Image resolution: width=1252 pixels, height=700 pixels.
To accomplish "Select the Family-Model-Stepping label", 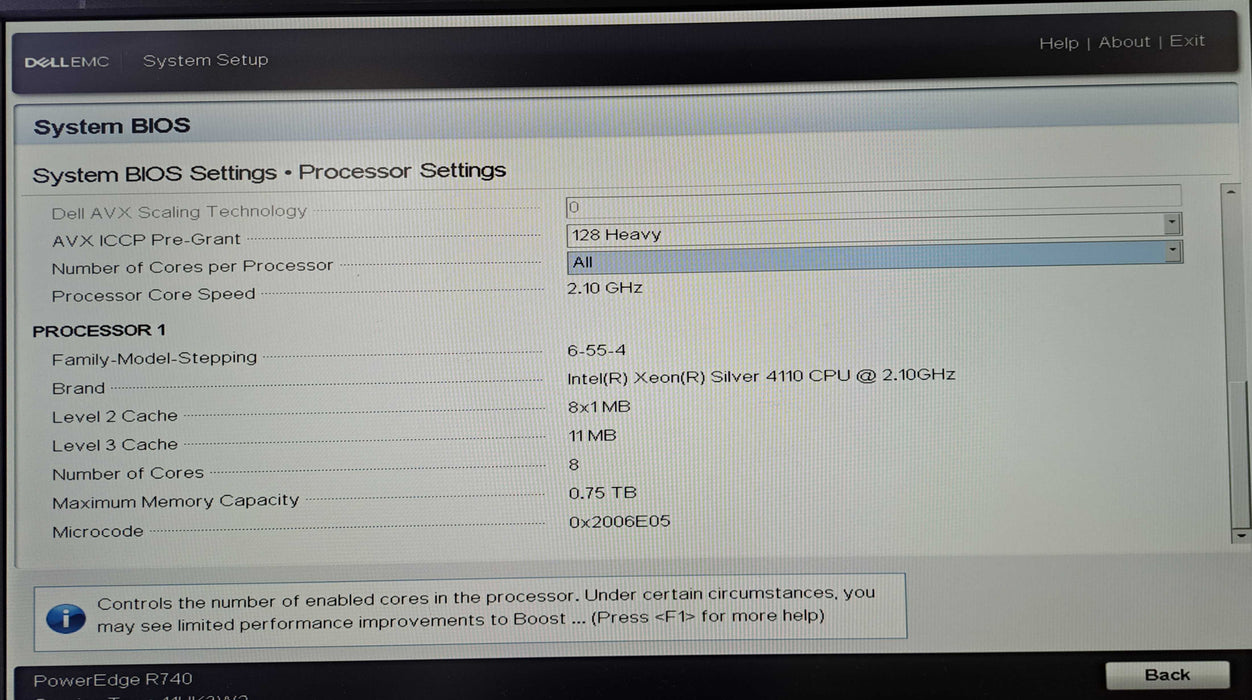I will 154,358.
